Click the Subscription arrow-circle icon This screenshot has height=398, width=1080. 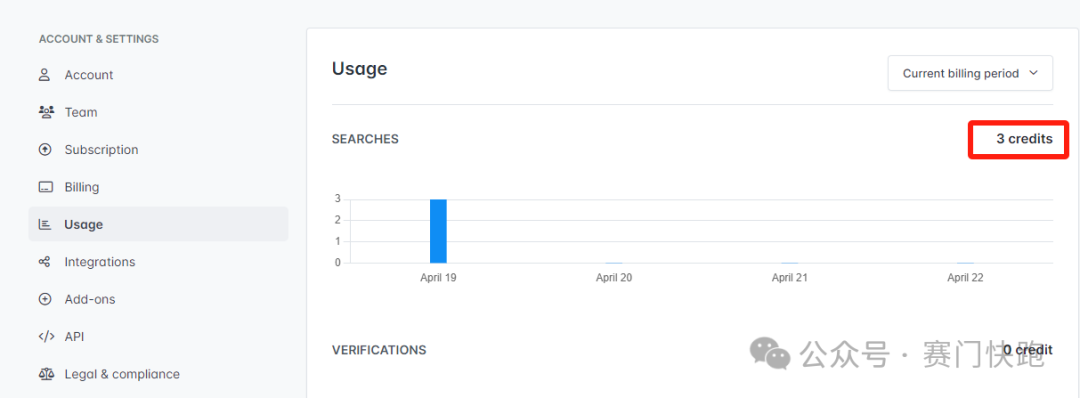pos(45,149)
